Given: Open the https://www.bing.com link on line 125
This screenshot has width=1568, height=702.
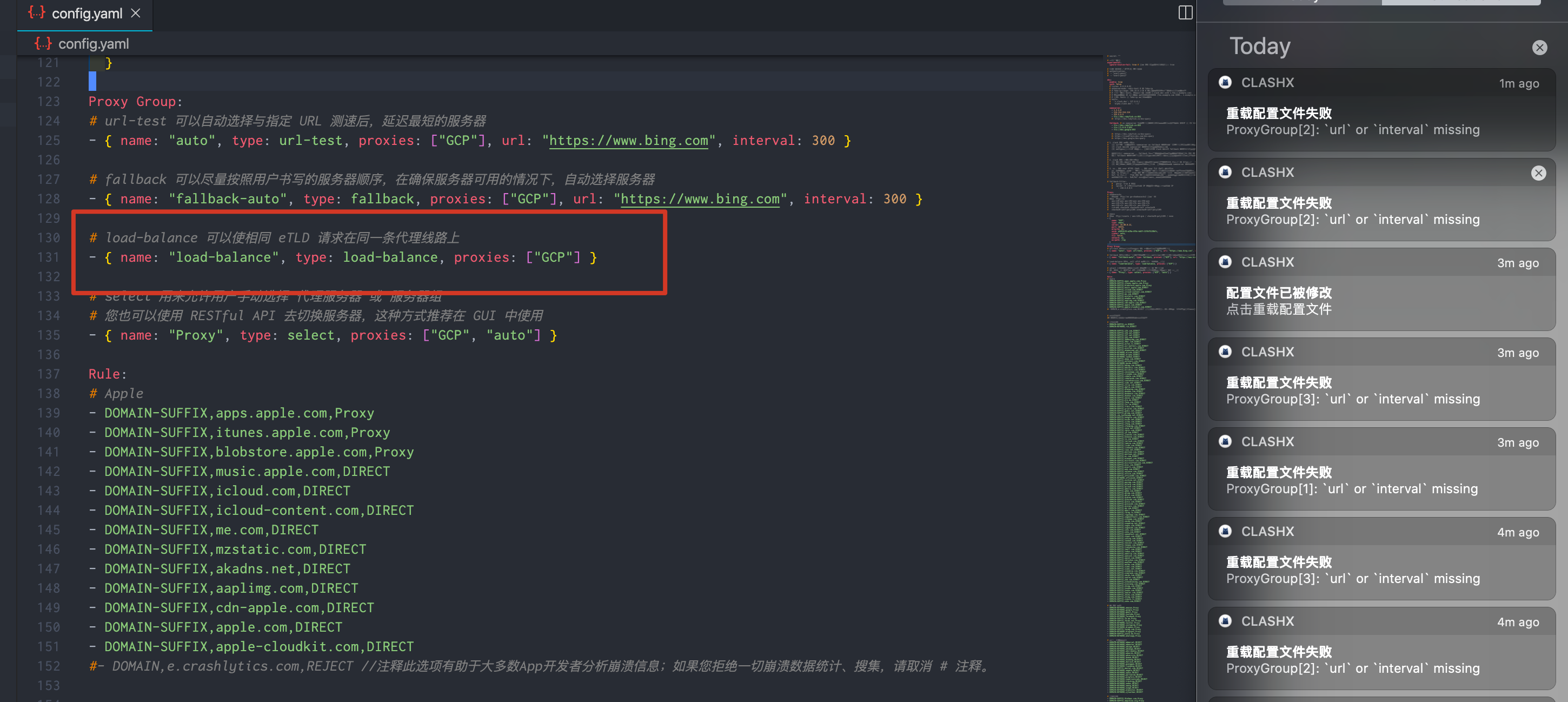Looking at the screenshot, I should click(628, 141).
